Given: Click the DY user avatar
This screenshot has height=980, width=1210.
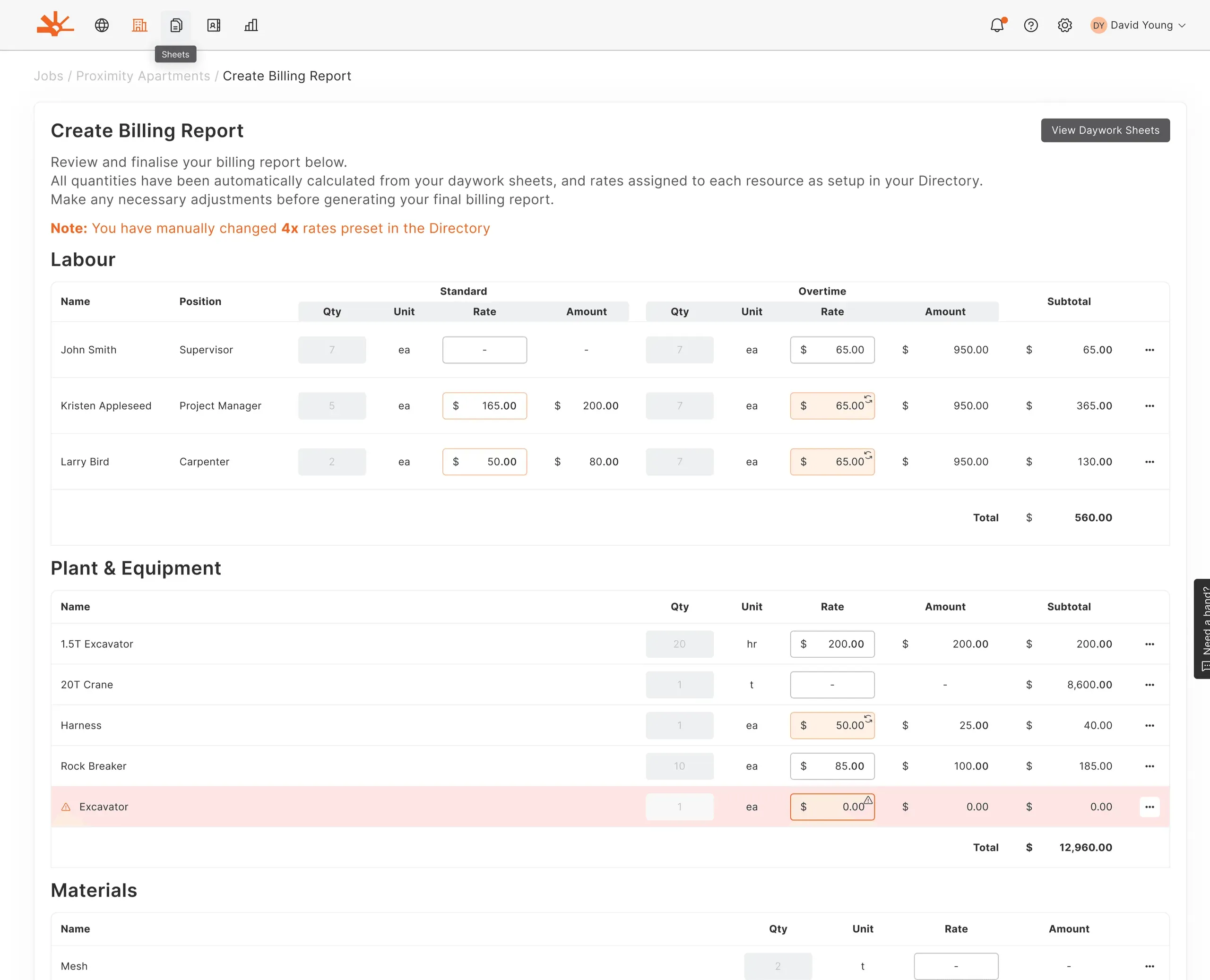Looking at the screenshot, I should tap(1098, 25).
